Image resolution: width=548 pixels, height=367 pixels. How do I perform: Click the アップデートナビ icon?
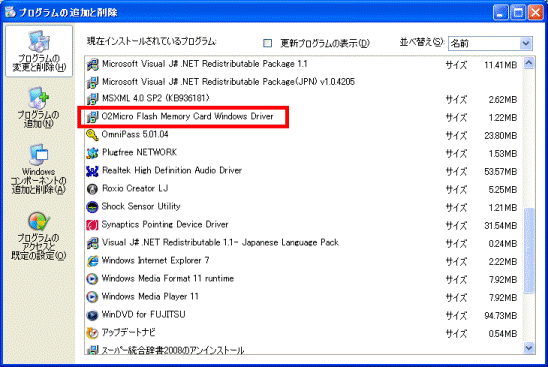pyautogui.click(x=92, y=333)
